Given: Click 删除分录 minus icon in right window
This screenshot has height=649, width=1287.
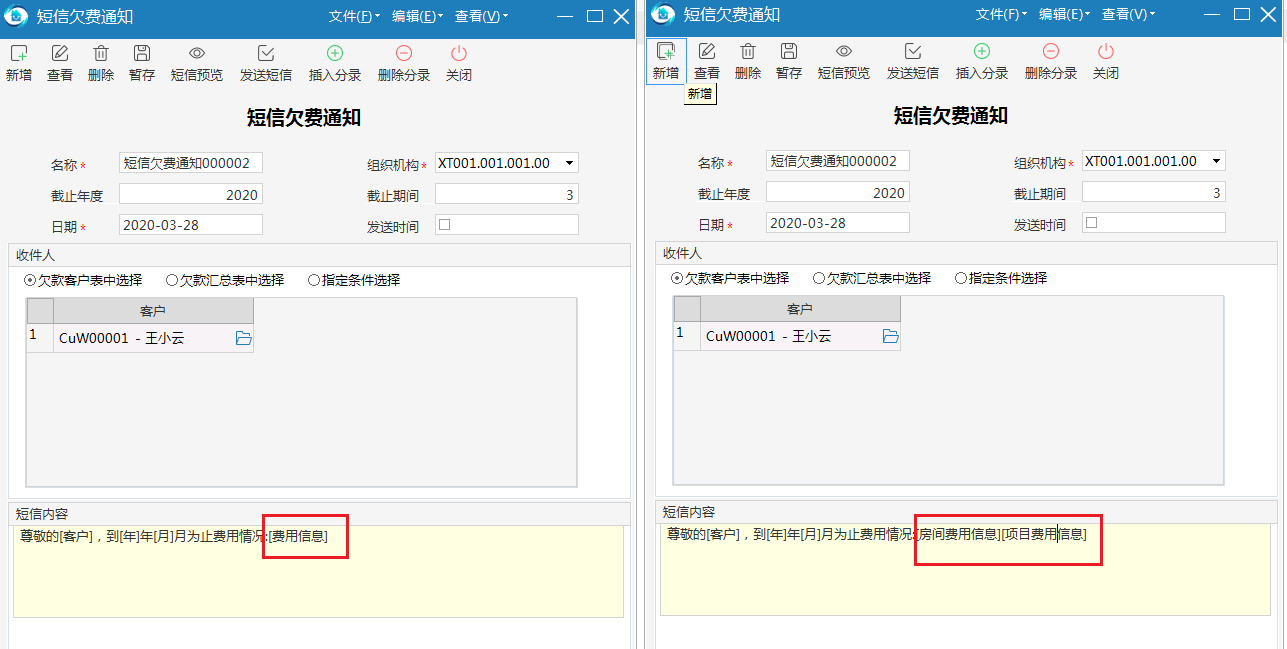Looking at the screenshot, I should 1051,51.
